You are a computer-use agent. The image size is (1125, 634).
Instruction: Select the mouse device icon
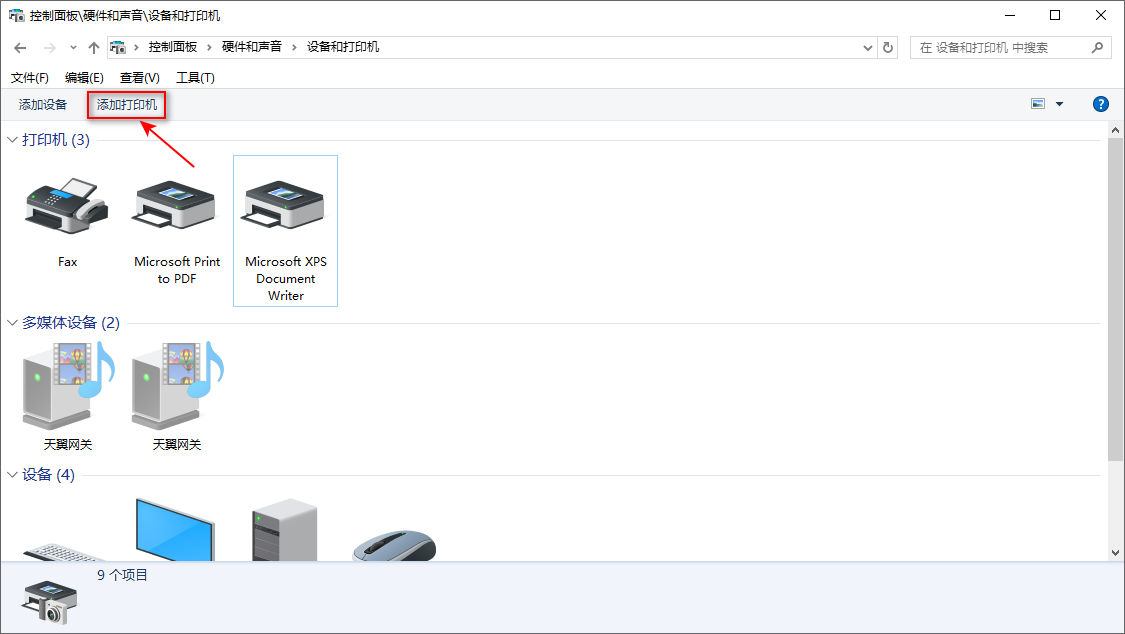click(x=395, y=545)
